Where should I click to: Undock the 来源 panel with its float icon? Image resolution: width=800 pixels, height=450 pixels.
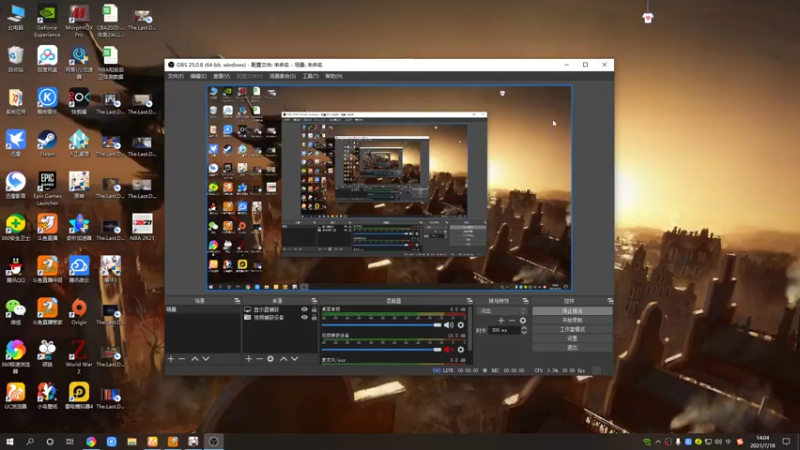click(x=314, y=301)
